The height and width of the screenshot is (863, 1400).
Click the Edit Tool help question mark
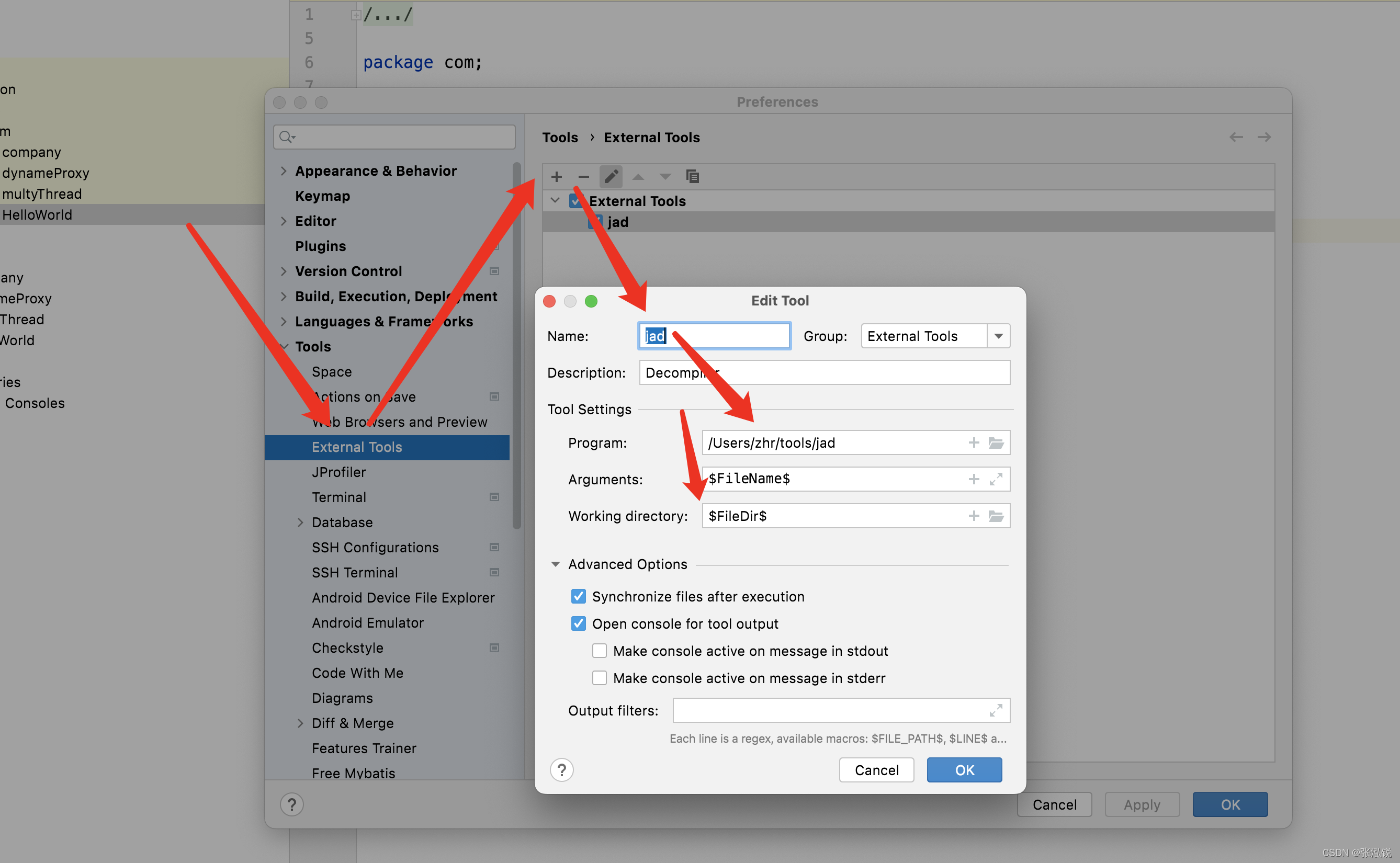coord(561,770)
